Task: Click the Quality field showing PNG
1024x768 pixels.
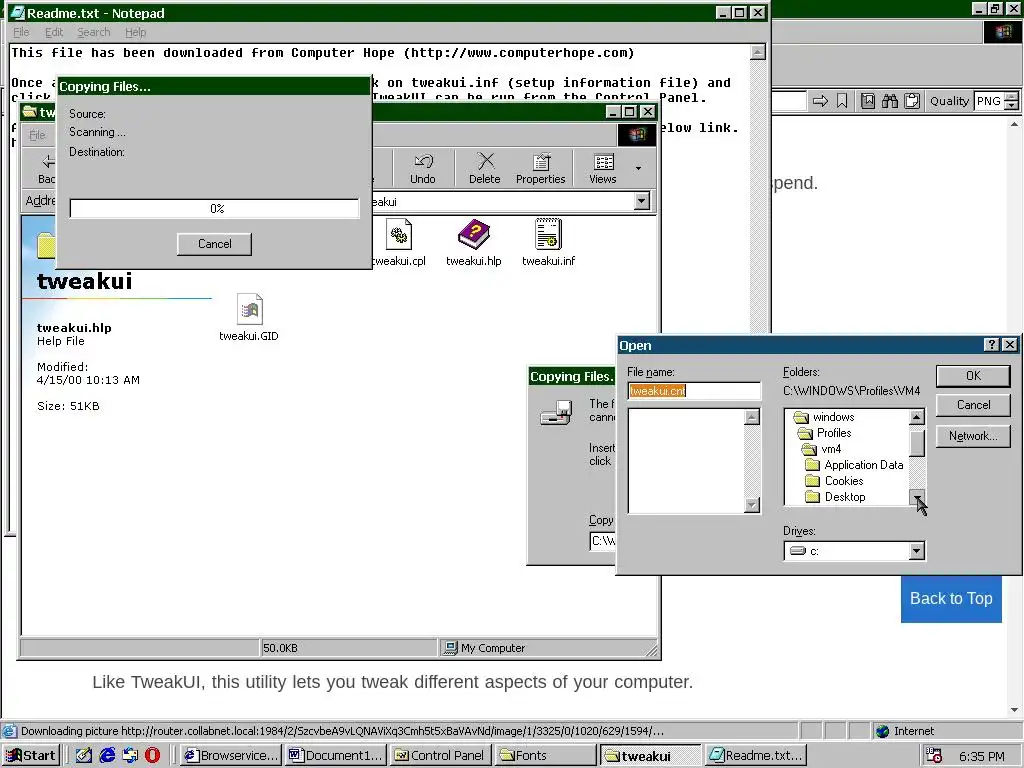Action: (x=989, y=101)
